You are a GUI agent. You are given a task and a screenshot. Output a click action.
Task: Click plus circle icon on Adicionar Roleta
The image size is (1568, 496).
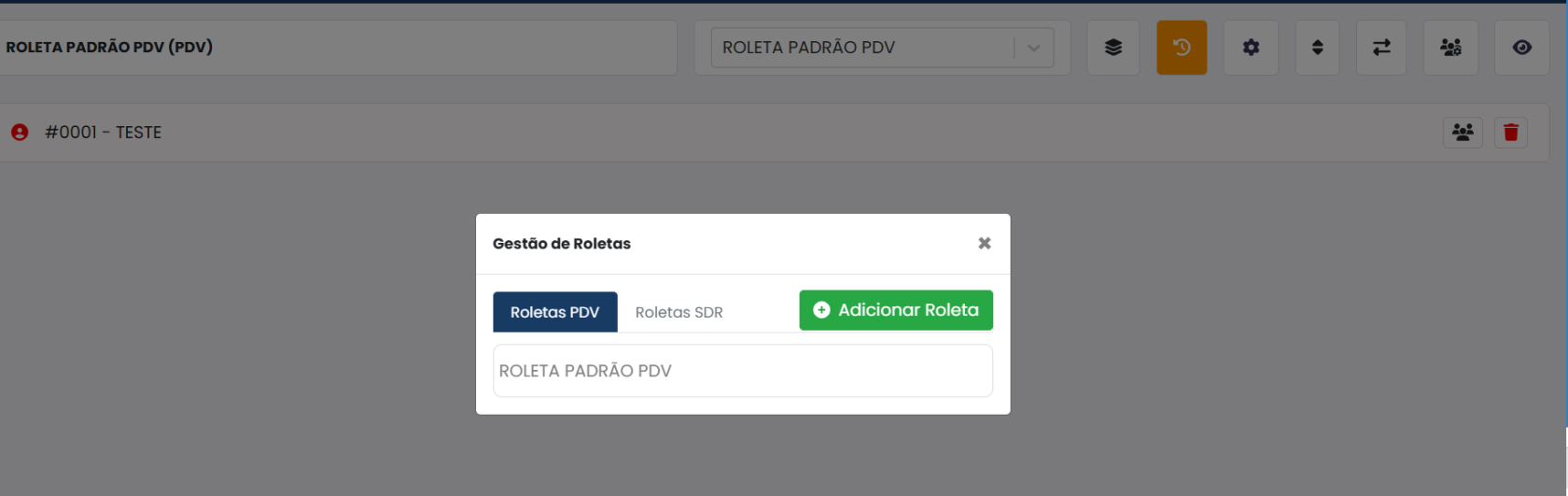click(821, 310)
